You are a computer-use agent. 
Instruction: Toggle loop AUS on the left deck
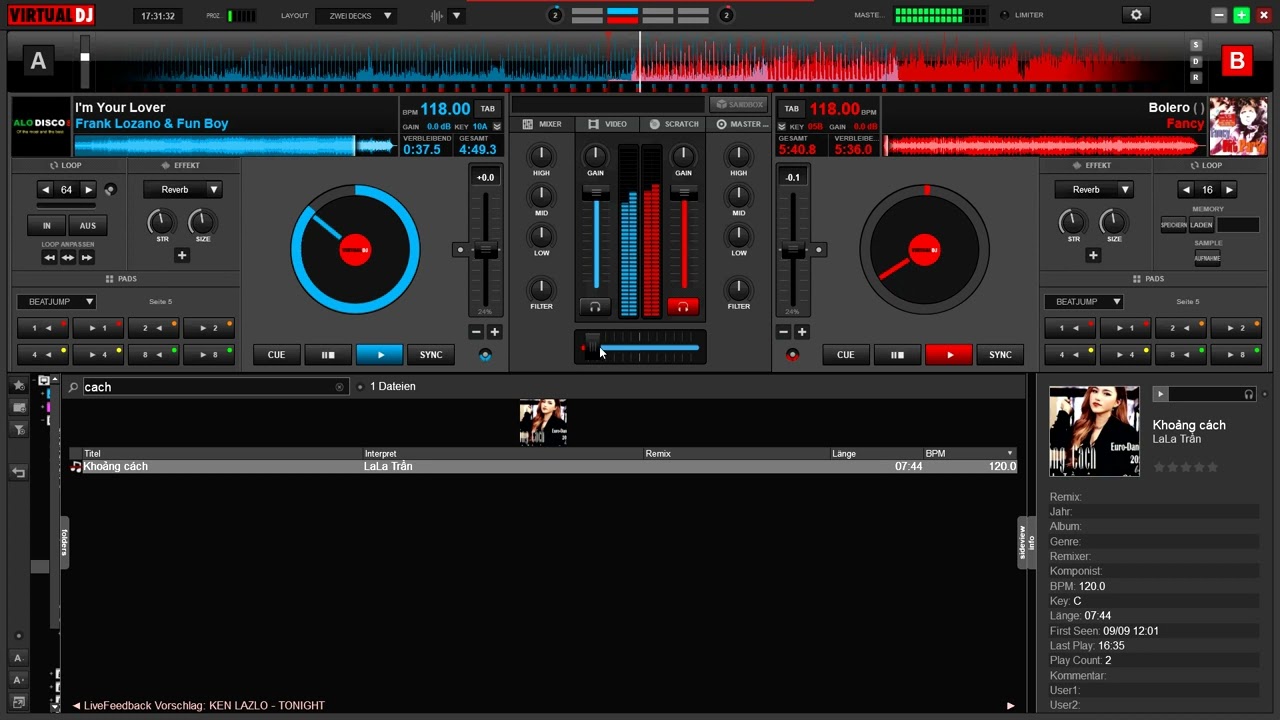(x=88, y=226)
